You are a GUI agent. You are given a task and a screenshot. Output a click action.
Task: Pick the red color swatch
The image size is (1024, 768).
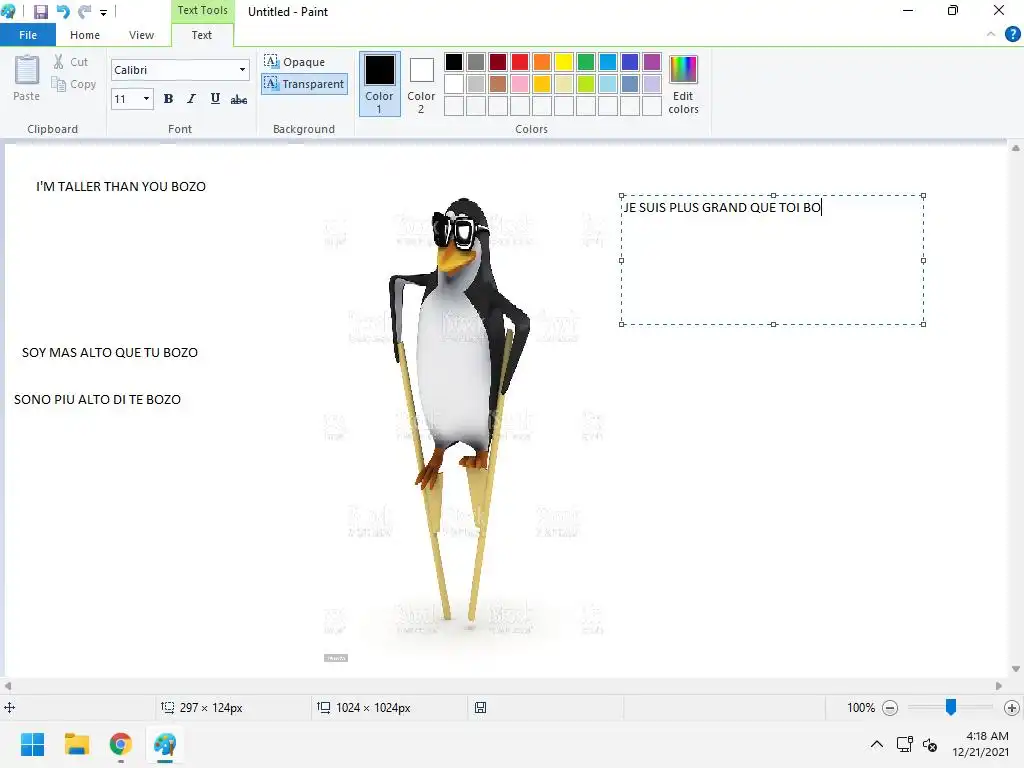520,62
